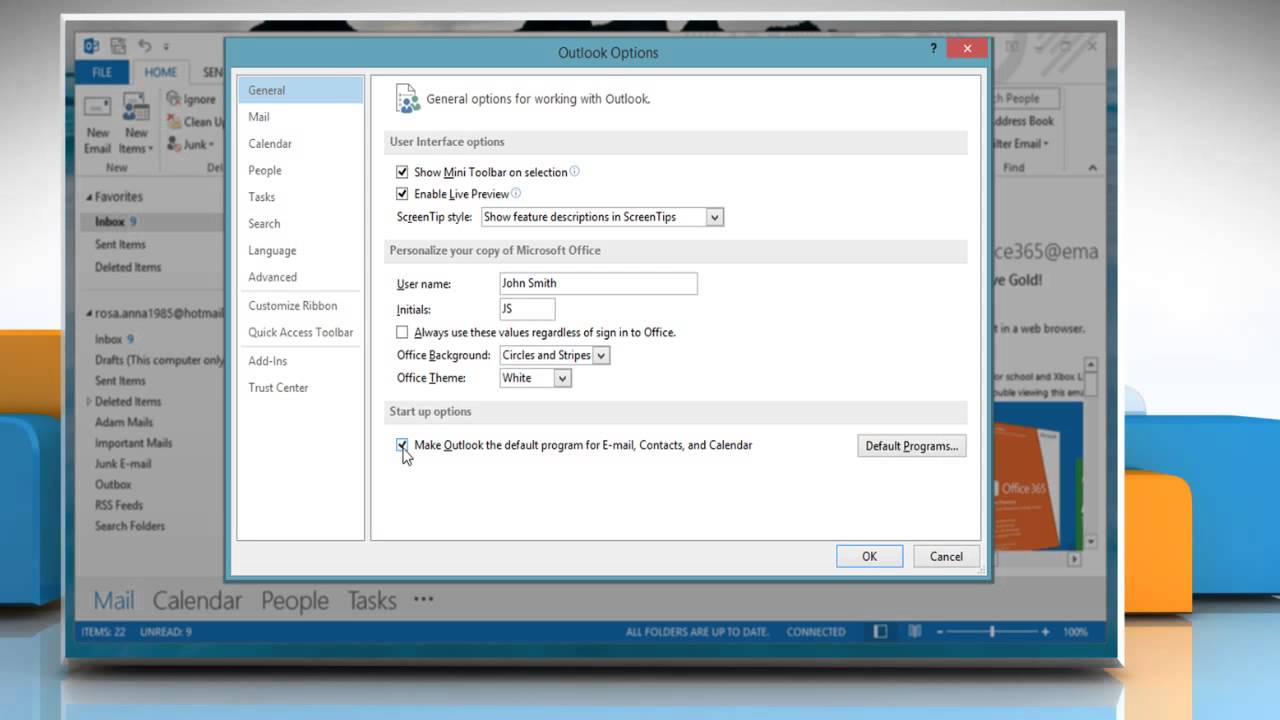
Task: Click the Initials input field
Action: [527, 310]
